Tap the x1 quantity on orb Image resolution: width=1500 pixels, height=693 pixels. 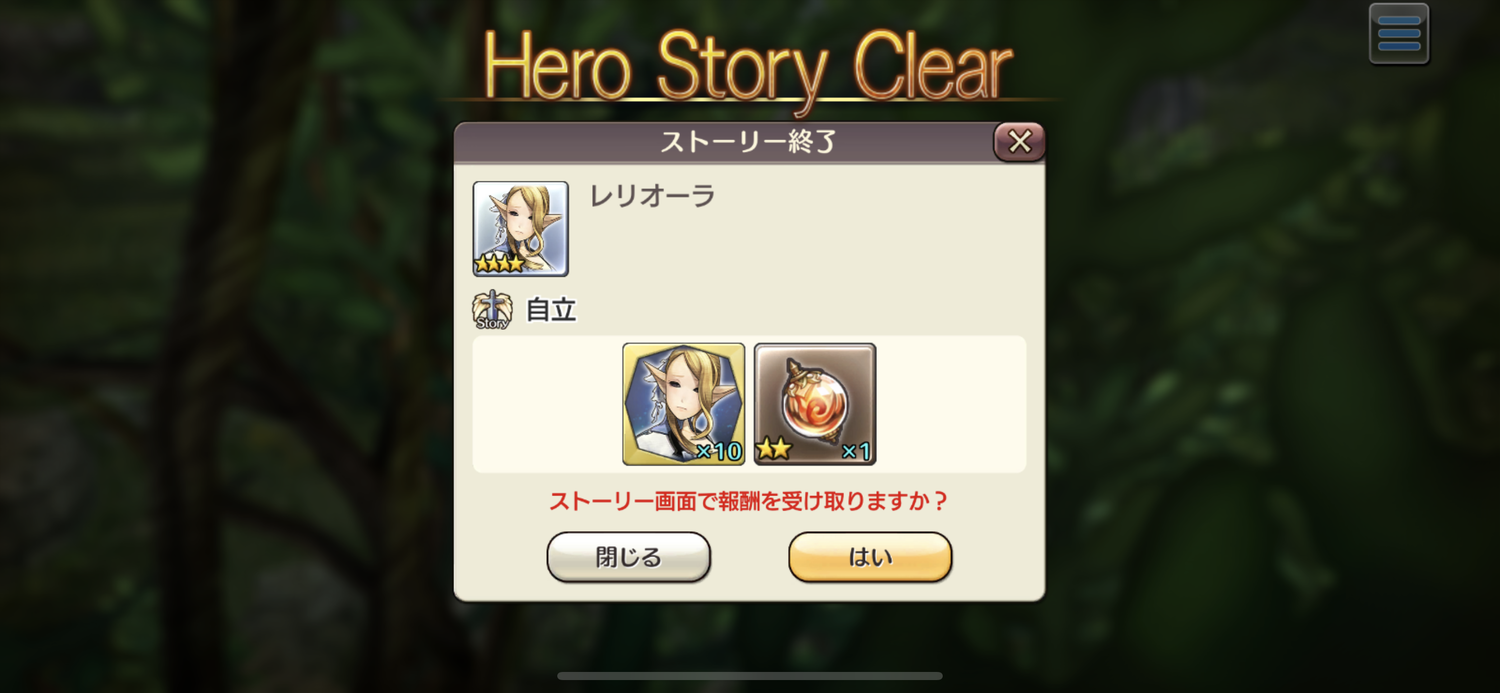coord(856,451)
